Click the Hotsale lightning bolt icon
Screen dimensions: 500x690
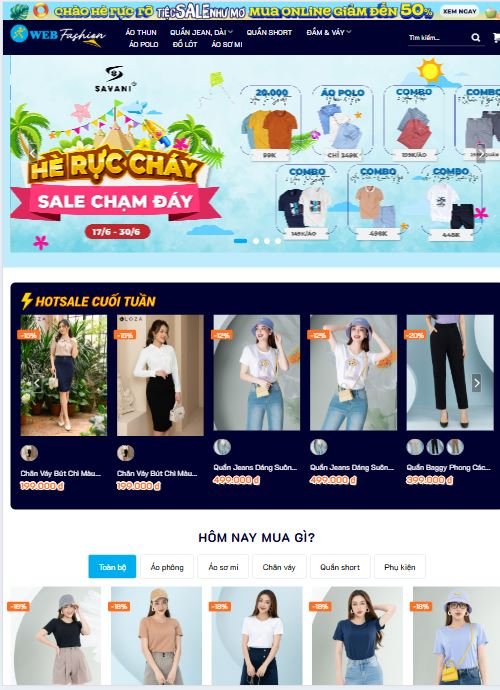(27, 301)
